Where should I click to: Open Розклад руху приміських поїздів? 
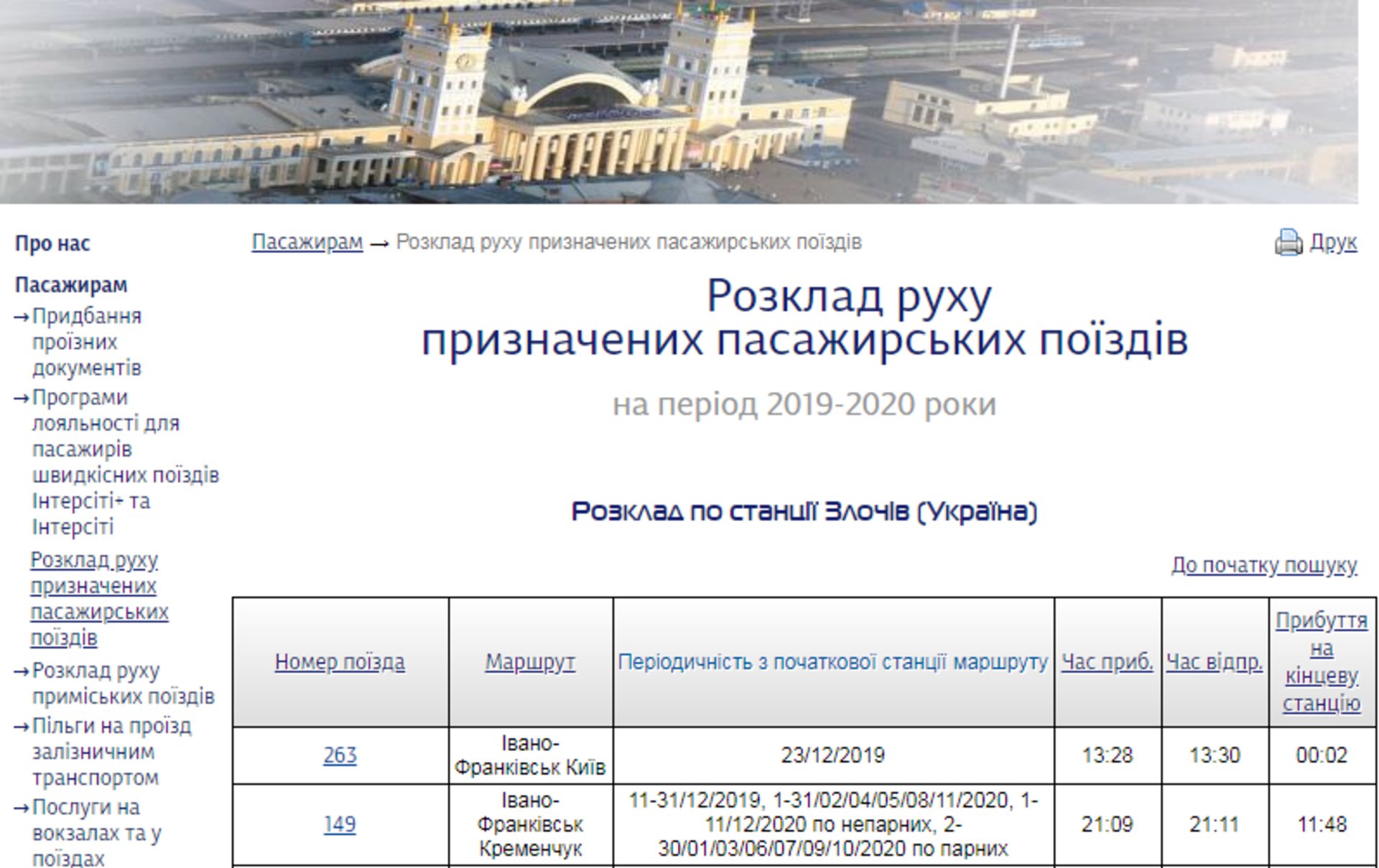pos(123,683)
